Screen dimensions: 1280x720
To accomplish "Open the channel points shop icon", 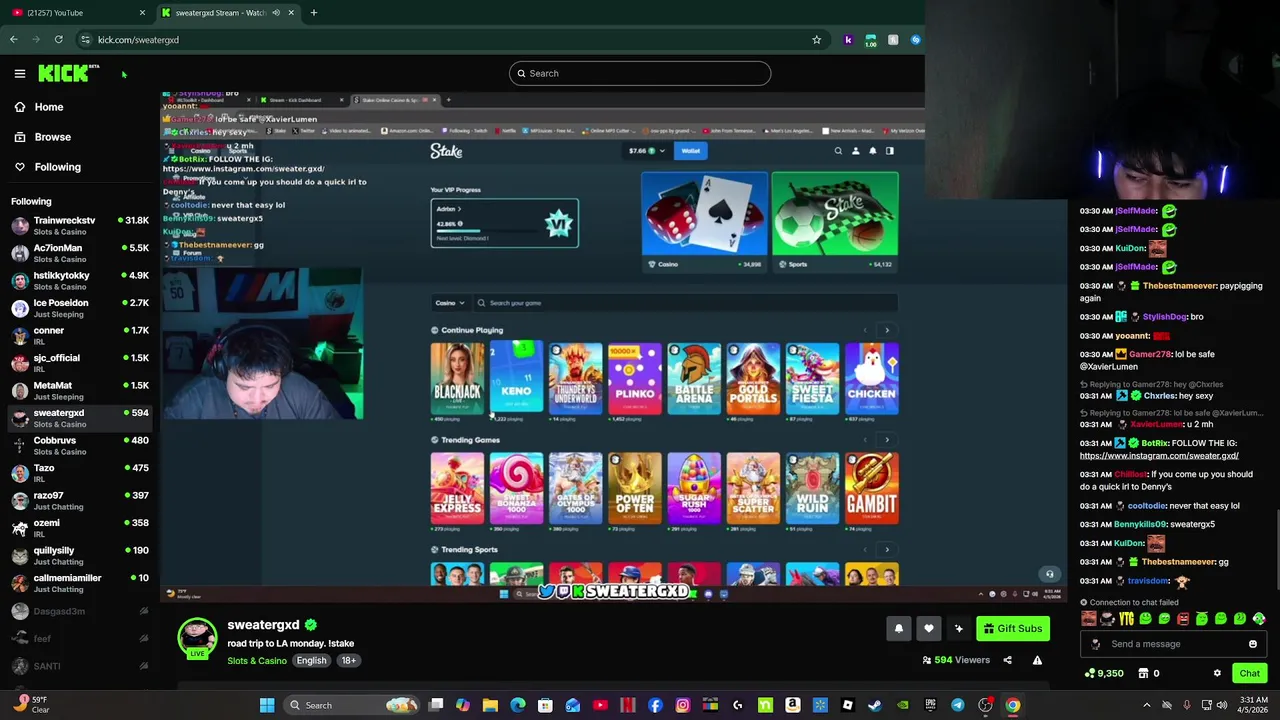I will click(1143, 673).
